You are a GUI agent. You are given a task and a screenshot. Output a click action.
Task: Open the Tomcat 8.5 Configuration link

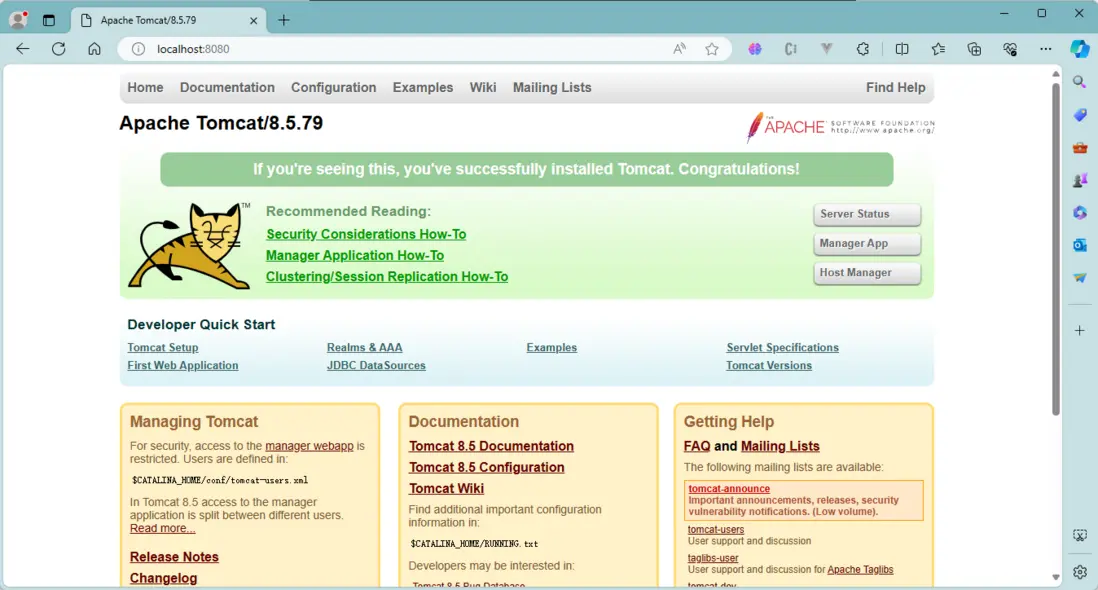486,468
